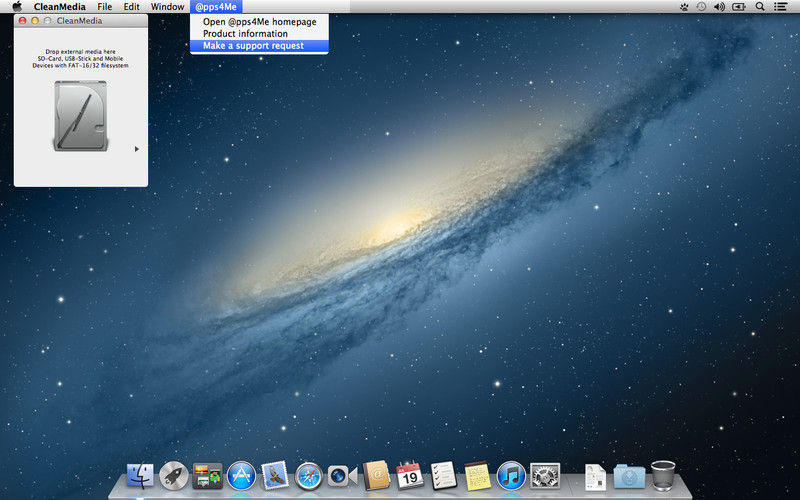
Task: Select Product information menu entry
Action: [x=259, y=34]
